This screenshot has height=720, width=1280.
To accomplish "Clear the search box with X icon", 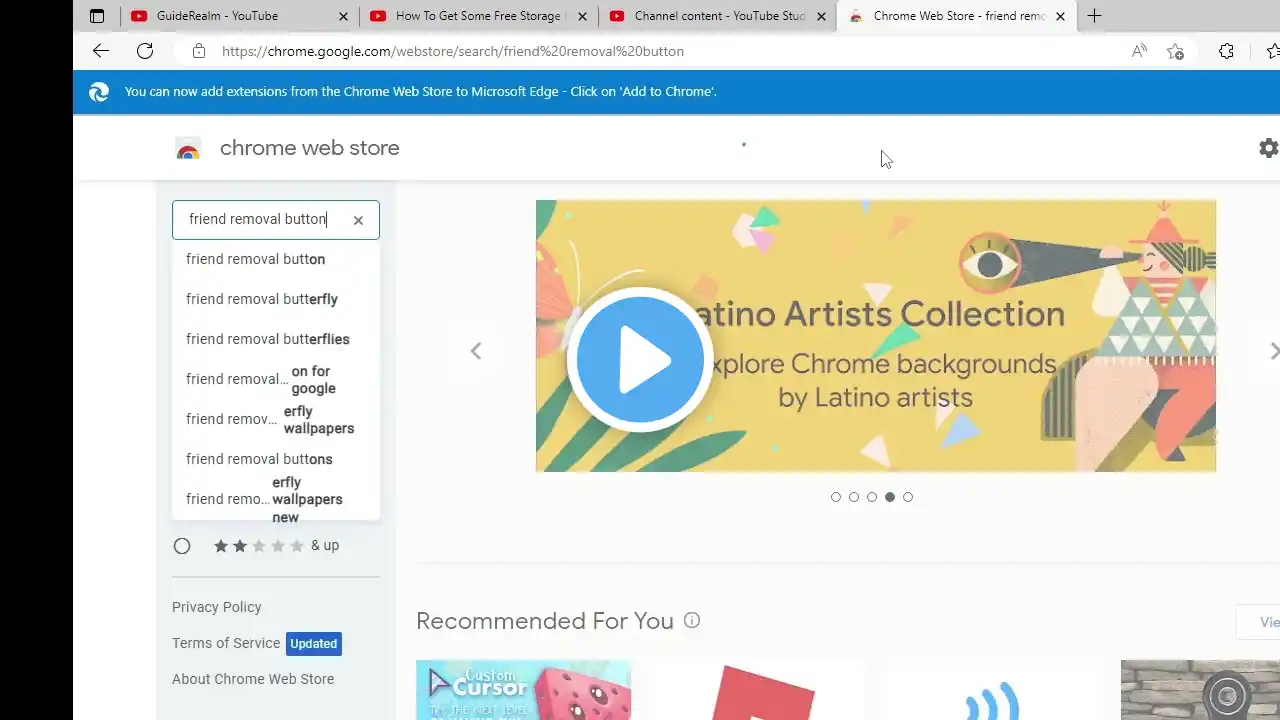I will pyautogui.click(x=358, y=220).
